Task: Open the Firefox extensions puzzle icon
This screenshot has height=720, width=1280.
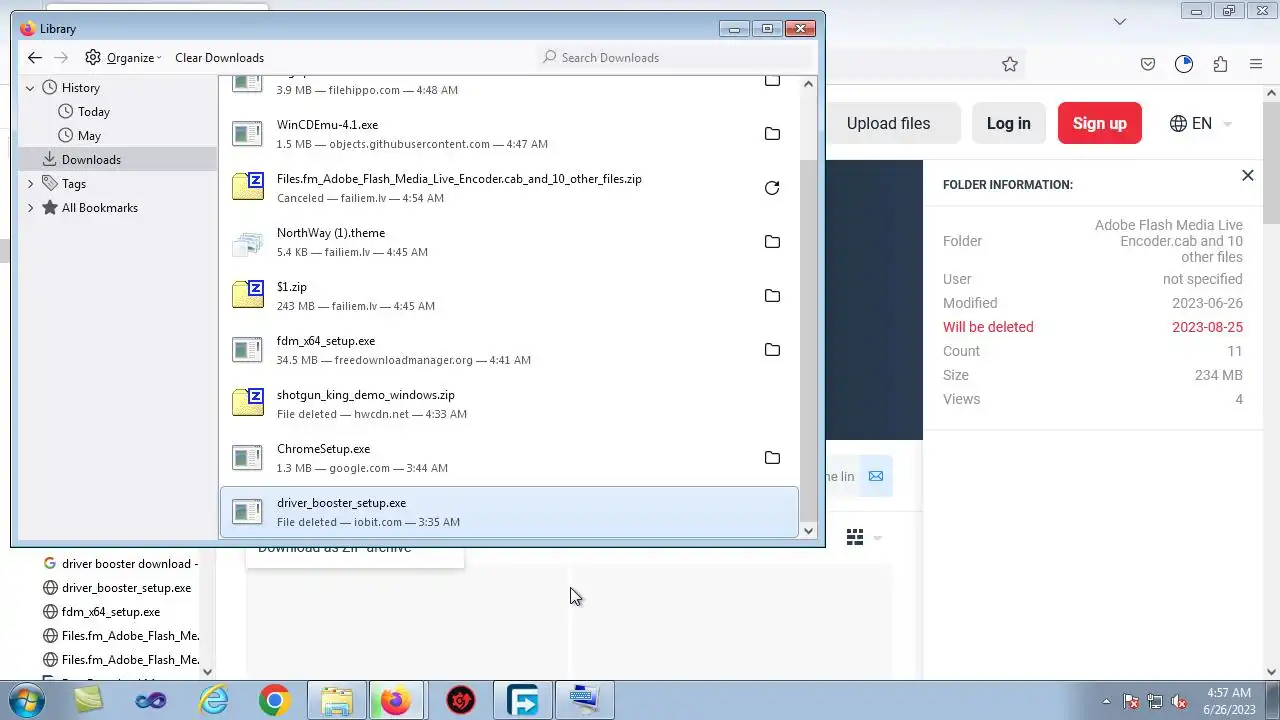Action: pyautogui.click(x=1220, y=65)
